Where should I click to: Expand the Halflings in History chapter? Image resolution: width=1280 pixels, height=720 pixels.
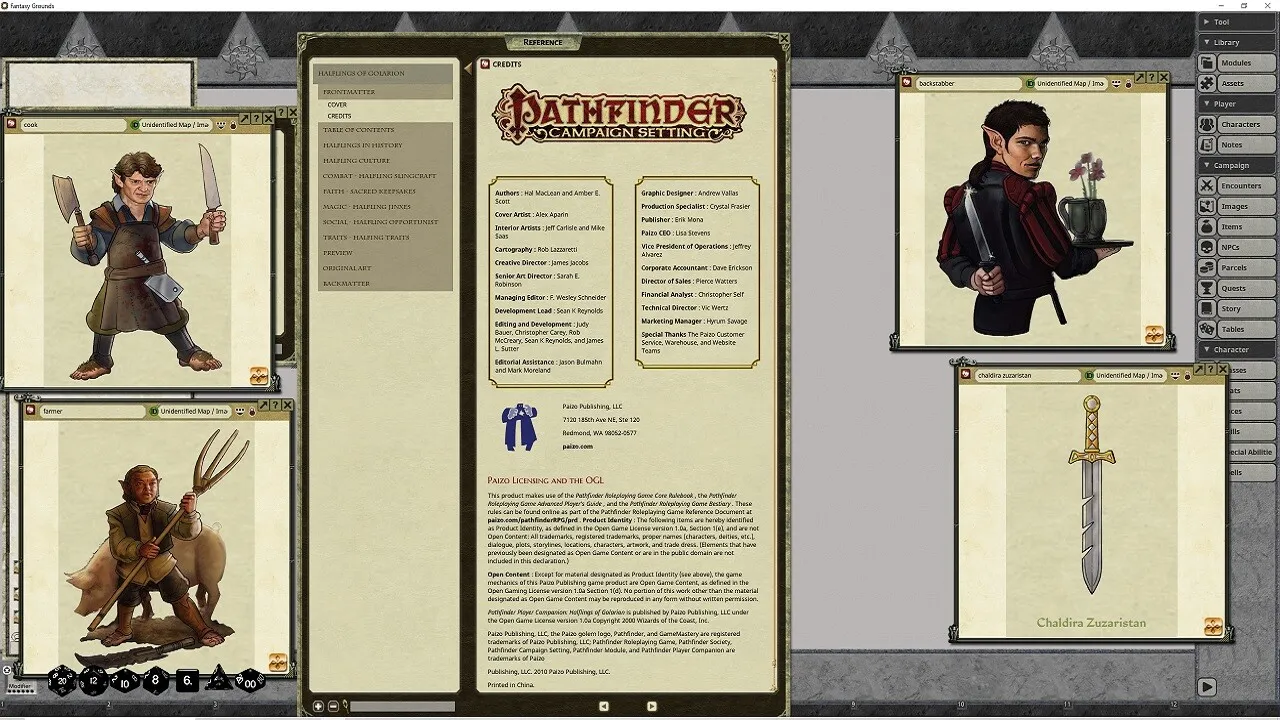[x=385, y=146]
